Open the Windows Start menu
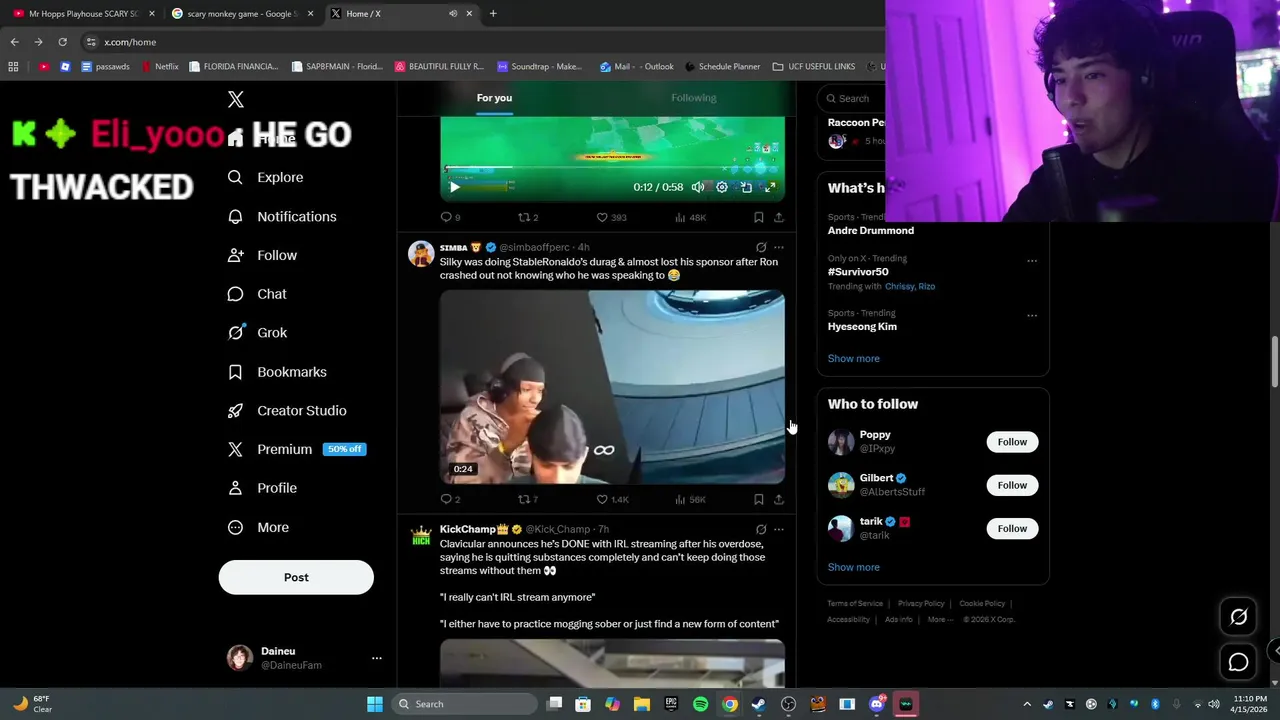Image resolution: width=1280 pixels, height=720 pixels. click(374, 704)
